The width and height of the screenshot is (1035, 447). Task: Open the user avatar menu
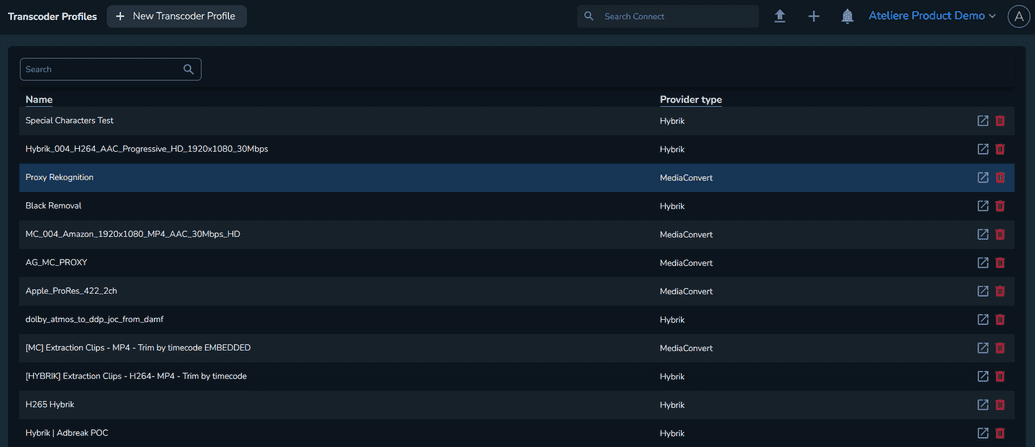click(x=1018, y=17)
